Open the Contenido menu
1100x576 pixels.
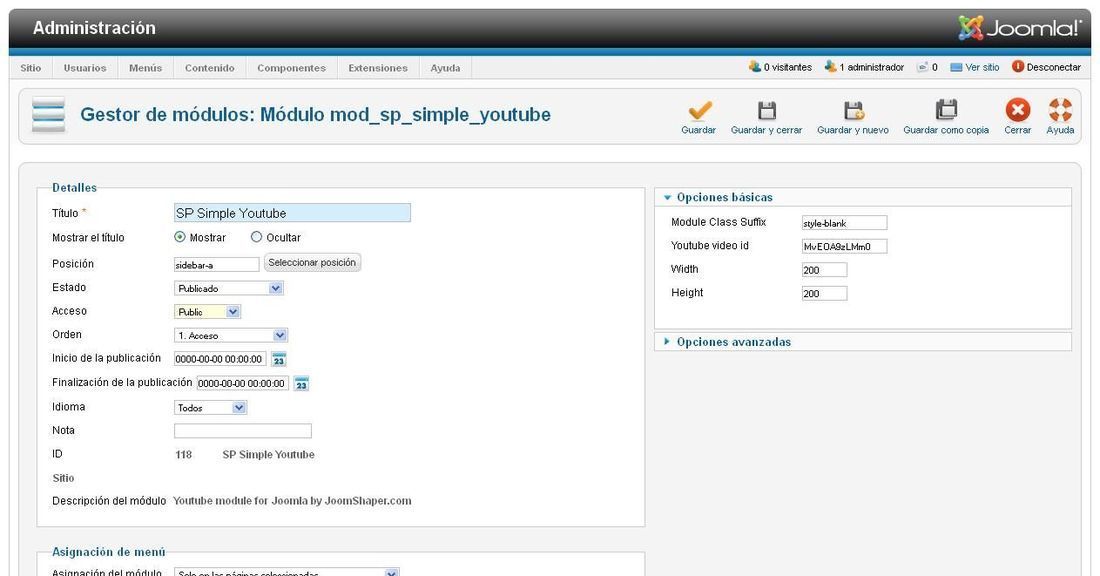pos(210,68)
